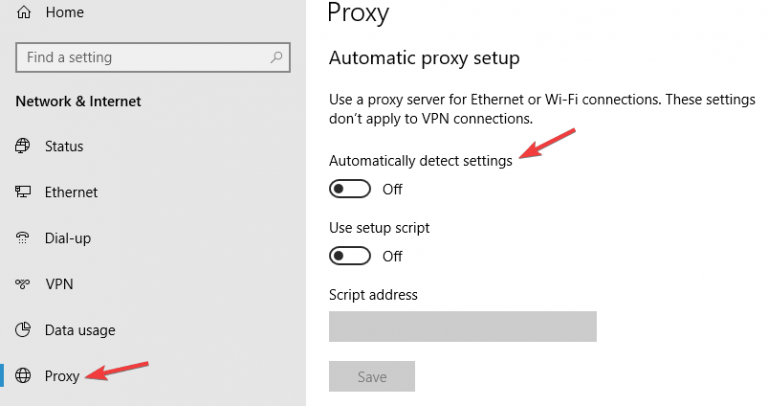Enable Automatically detect settings toggle
This screenshot has width=768, height=406.
coord(350,189)
